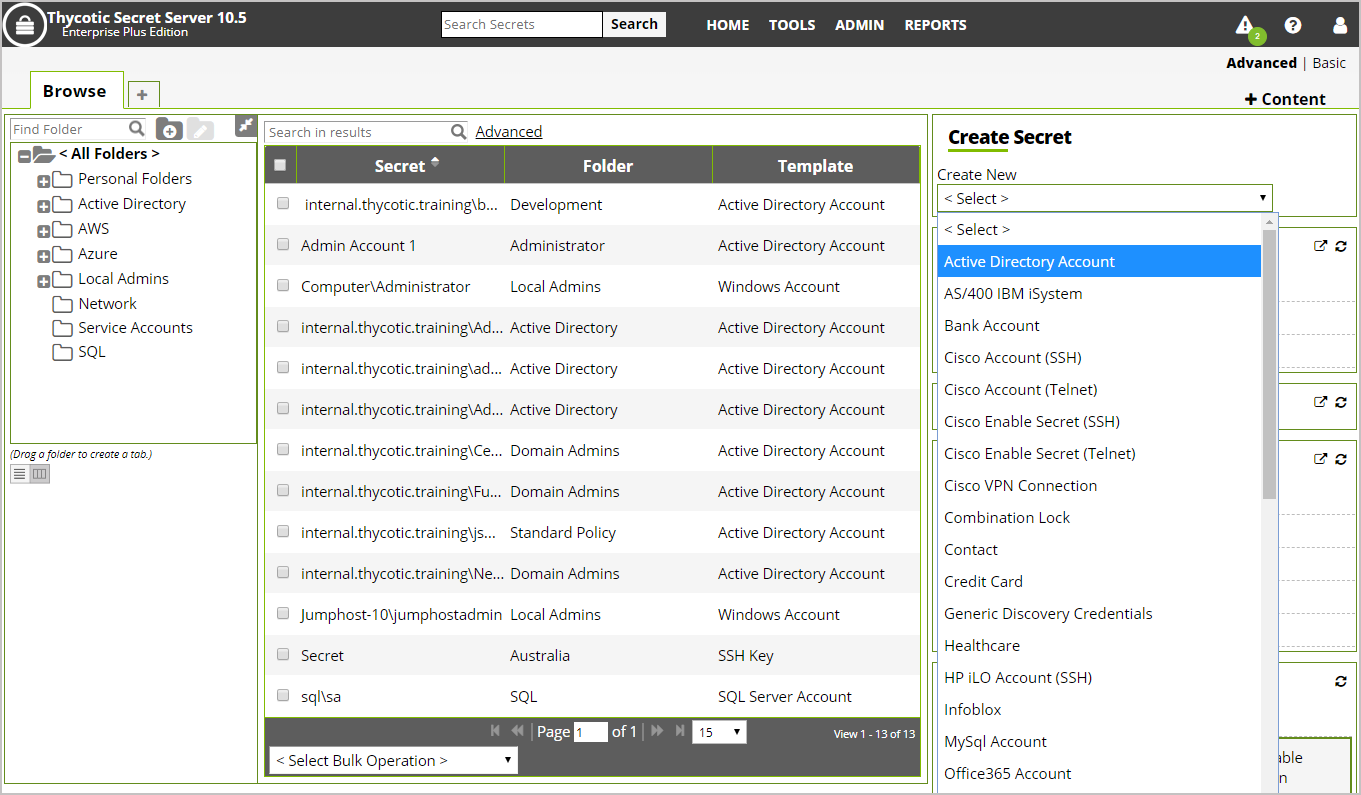Check the Jumphost-10\jumphostadmin row checkbox
Screen dimensions: 1361x795
(283, 613)
